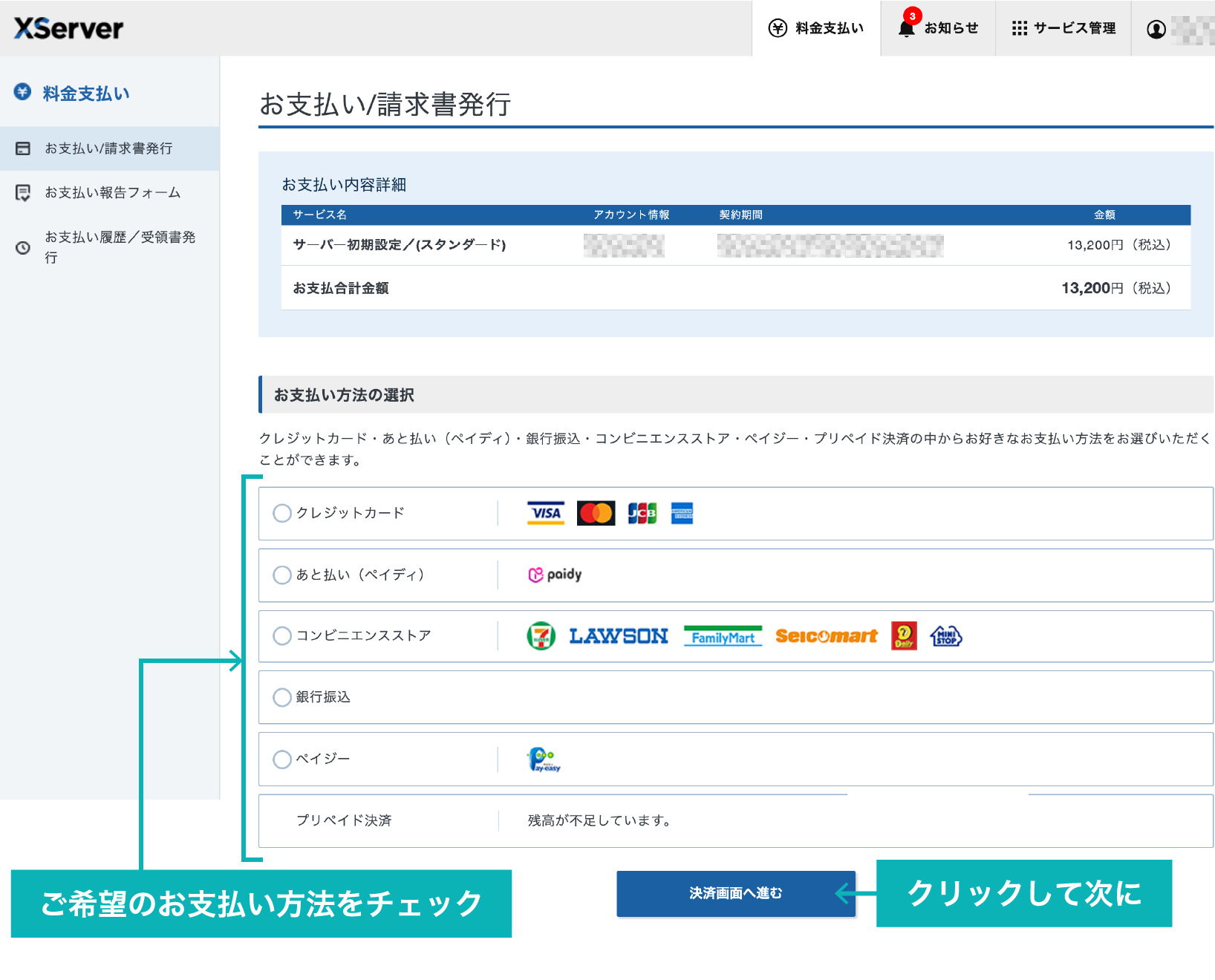
Task: Select あと払い（ペイディ）radio button
Action: pos(282,575)
